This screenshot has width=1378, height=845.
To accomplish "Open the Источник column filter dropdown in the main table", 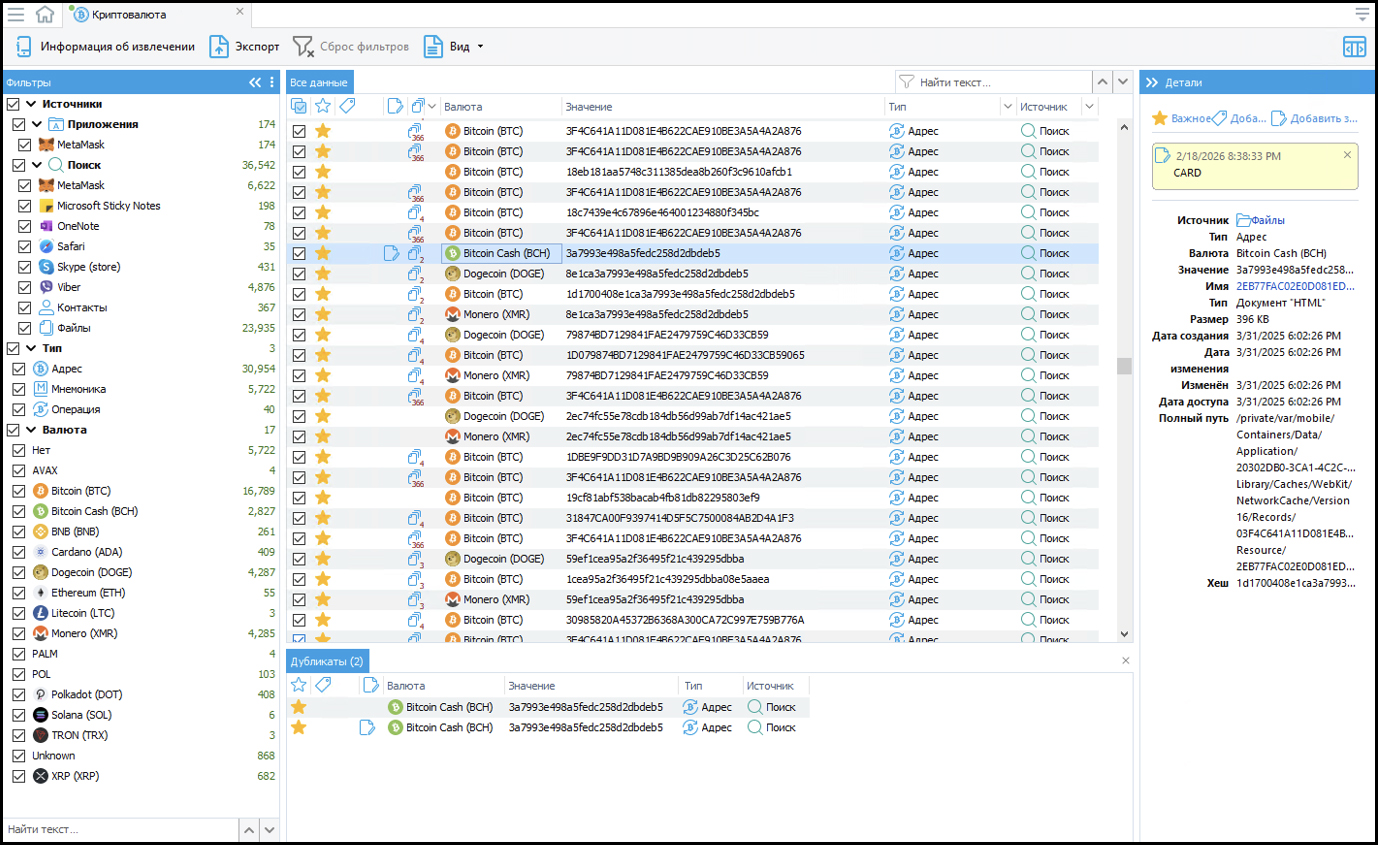I will pos(1089,106).
